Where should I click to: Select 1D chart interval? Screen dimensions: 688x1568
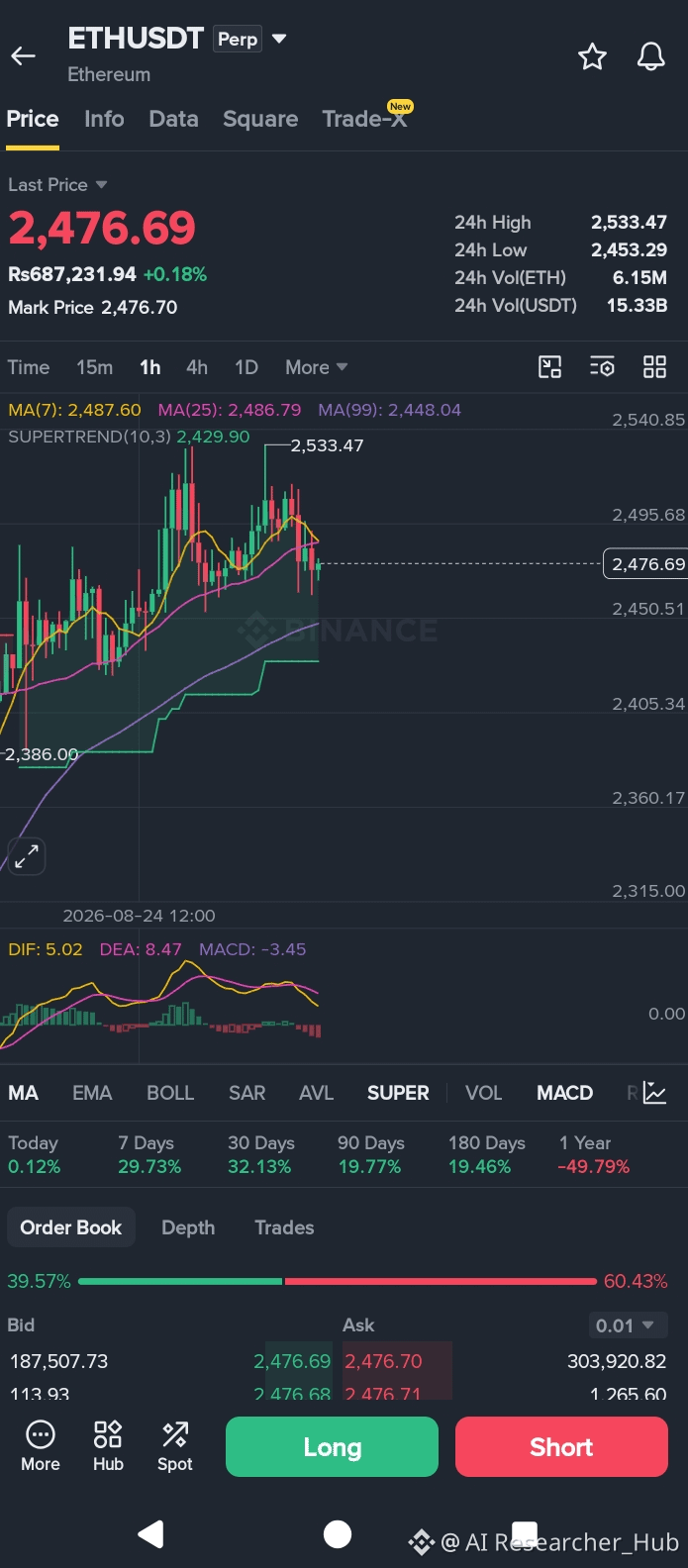(246, 367)
